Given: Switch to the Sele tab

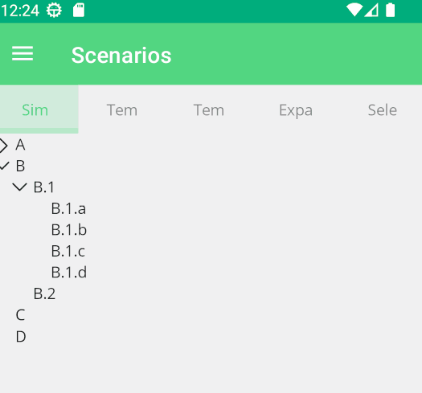Looking at the screenshot, I should (382, 110).
